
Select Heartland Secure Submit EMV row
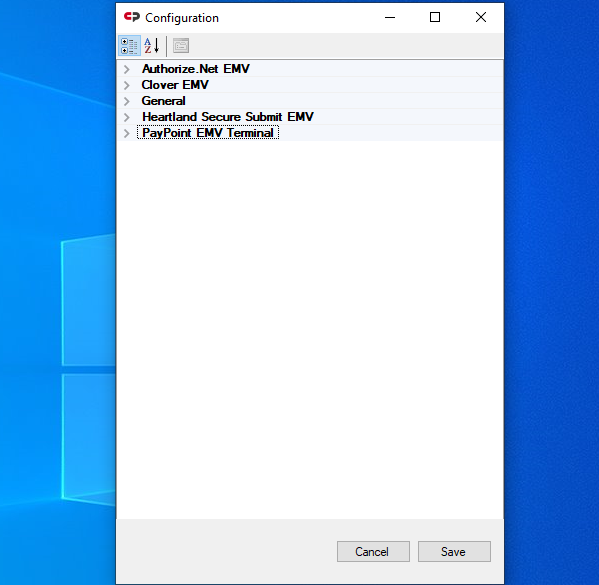click(x=310, y=117)
